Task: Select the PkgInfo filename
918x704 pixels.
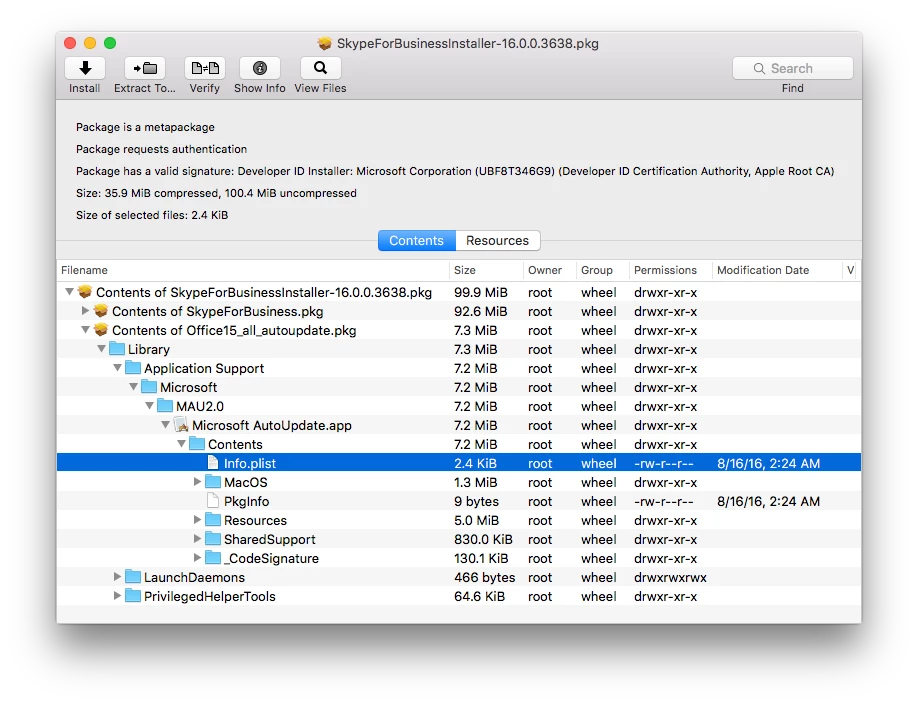Action: 246,501
